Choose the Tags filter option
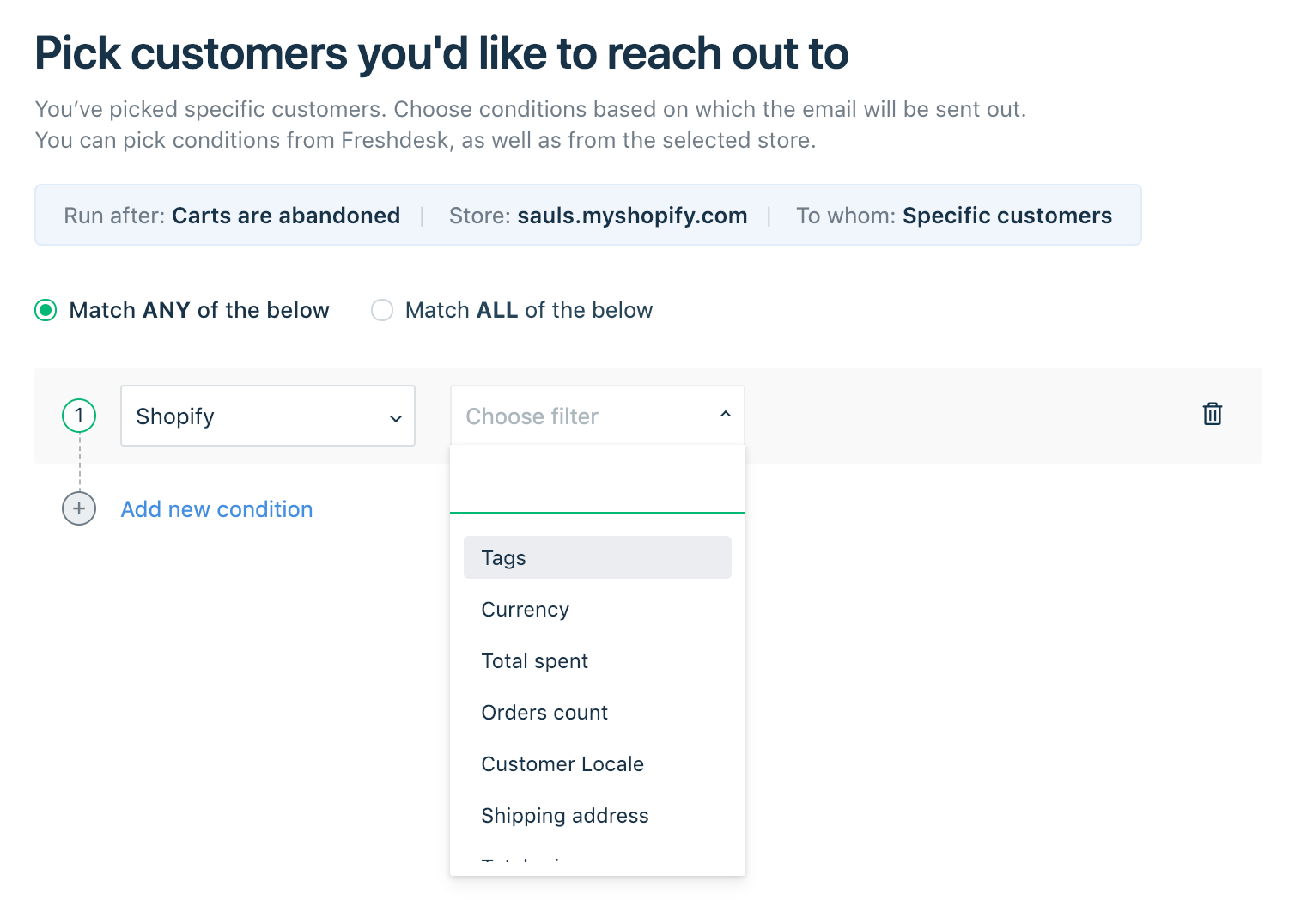 point(598,557)
